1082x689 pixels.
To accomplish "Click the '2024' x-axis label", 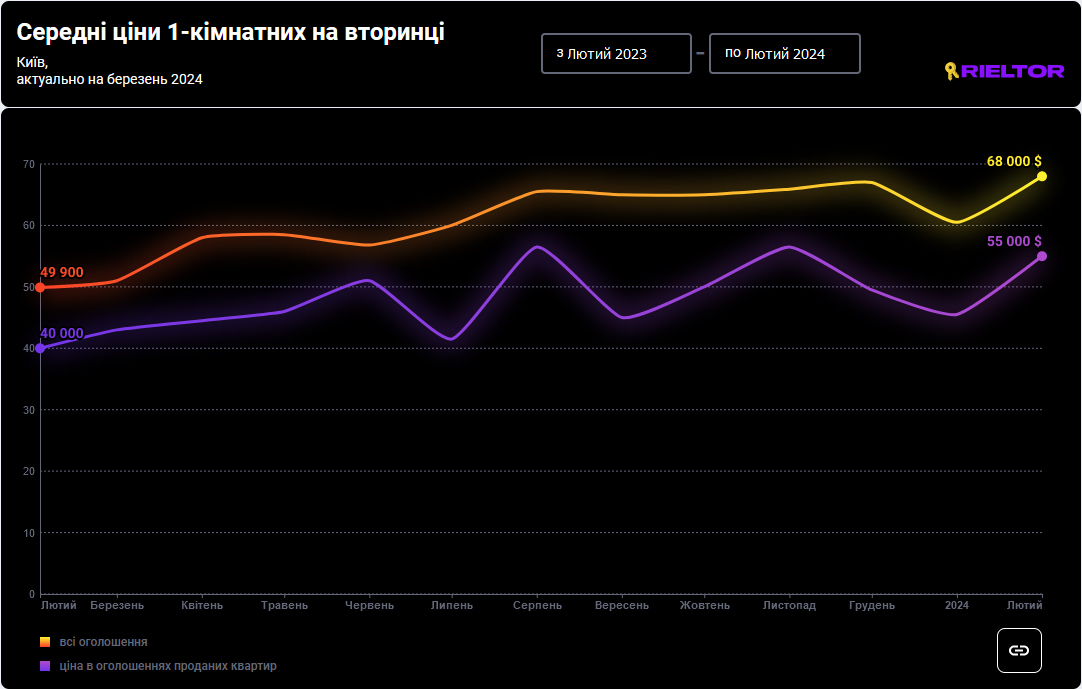I will 957,605.
